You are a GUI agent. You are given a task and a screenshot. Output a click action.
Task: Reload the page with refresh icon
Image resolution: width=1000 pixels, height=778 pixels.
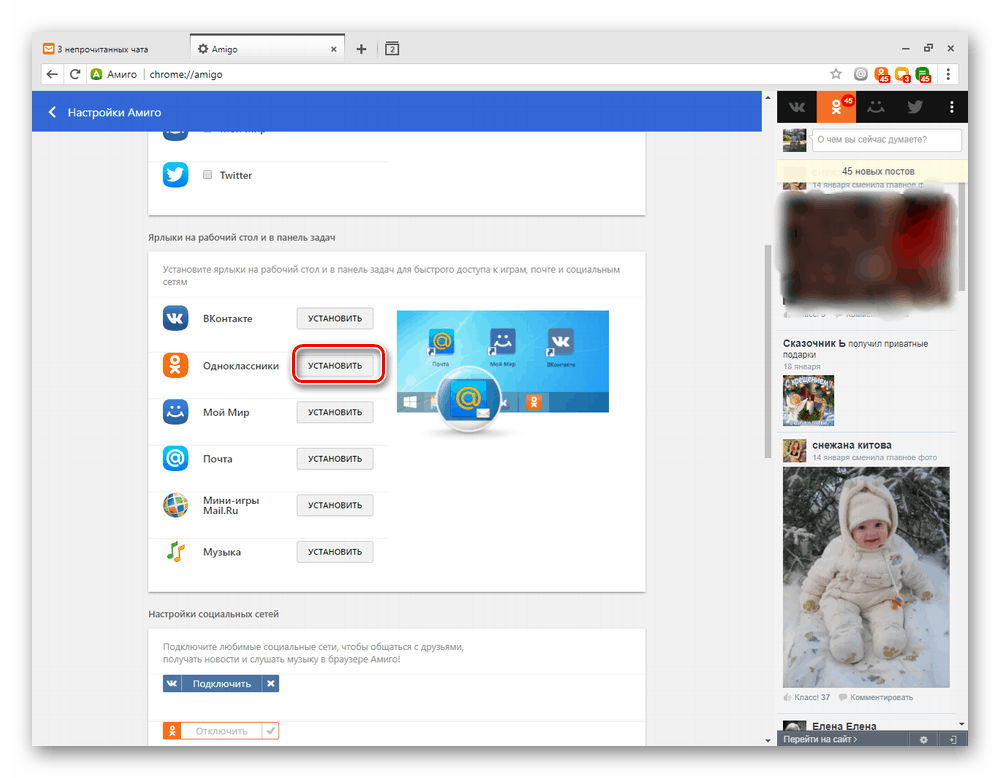[75, 74]
